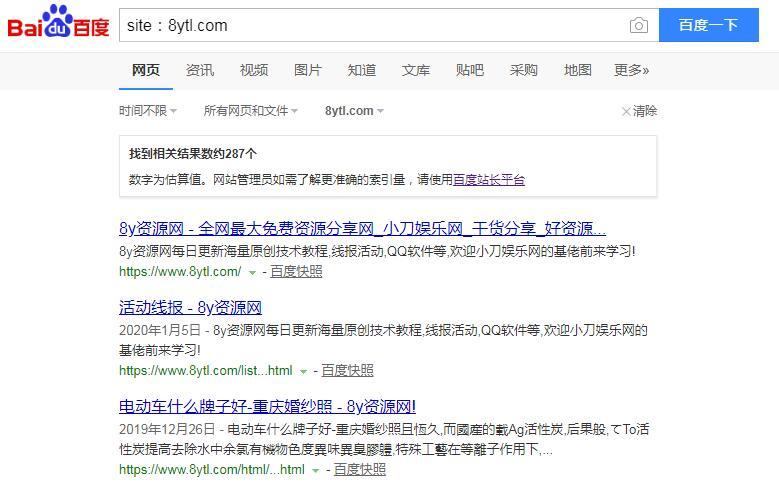
Task: Go to the 文库 tab
Action: tap(416, 70)
